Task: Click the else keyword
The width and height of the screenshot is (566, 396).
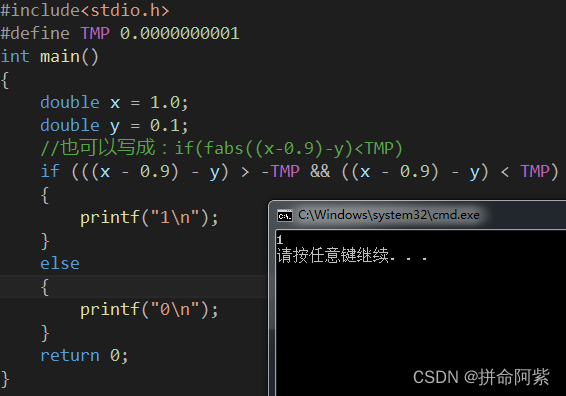Action: [x=60, y=264]
